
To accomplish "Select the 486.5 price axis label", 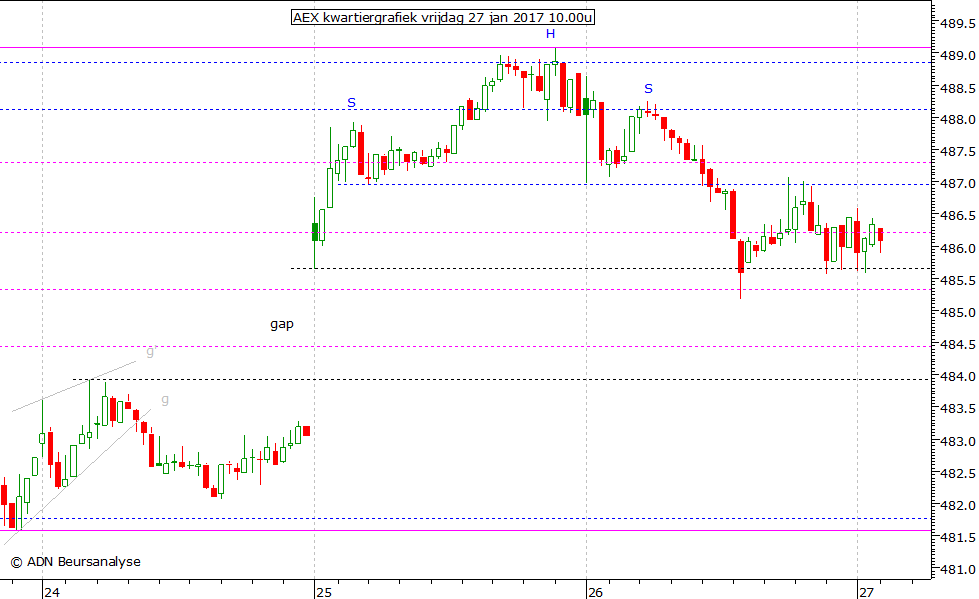I will (957, 216).
